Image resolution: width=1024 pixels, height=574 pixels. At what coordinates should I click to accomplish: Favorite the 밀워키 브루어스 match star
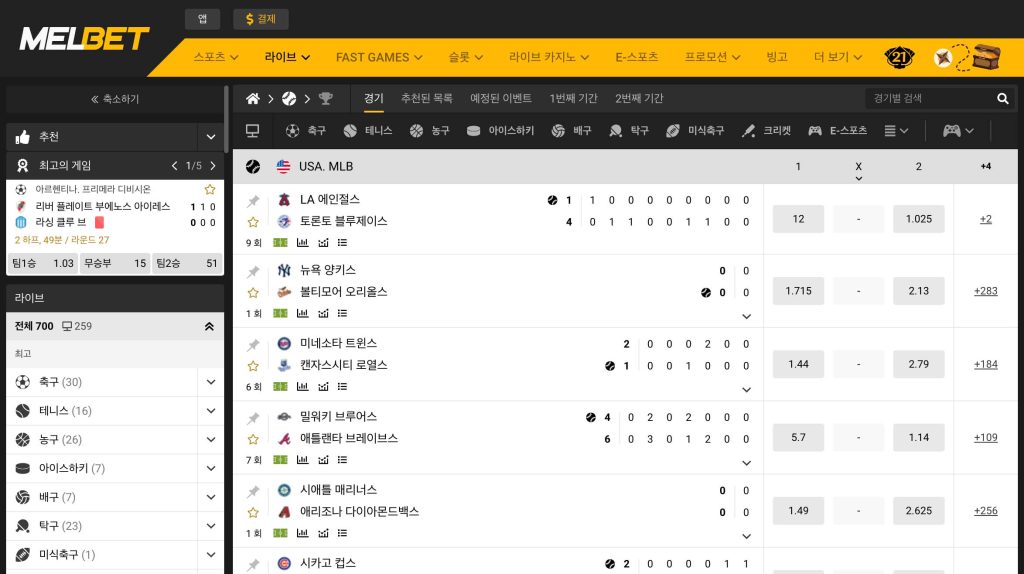[x=253, y=439]
